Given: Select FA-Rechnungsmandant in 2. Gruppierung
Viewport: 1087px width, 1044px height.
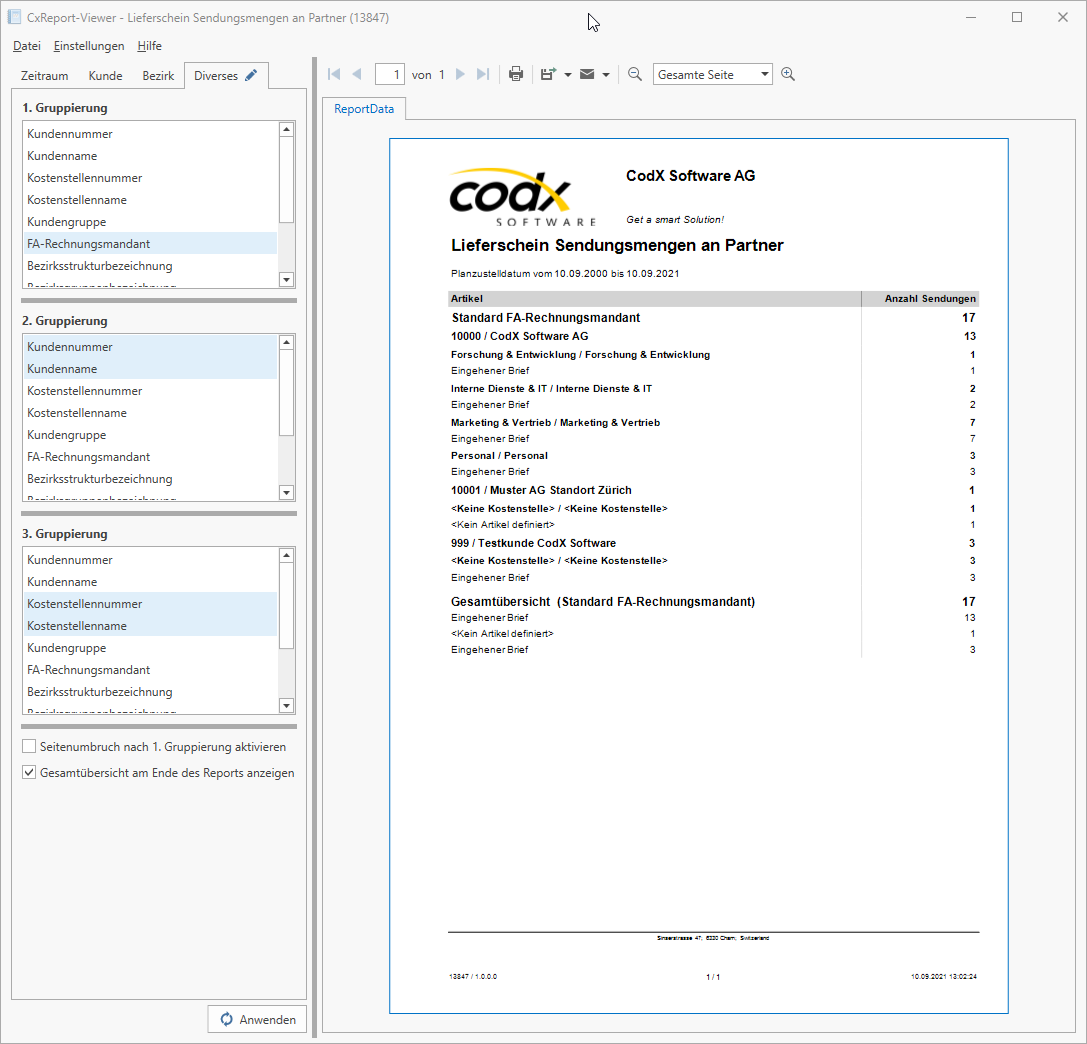Looking at the screenshot, I should tap(150, 457).
